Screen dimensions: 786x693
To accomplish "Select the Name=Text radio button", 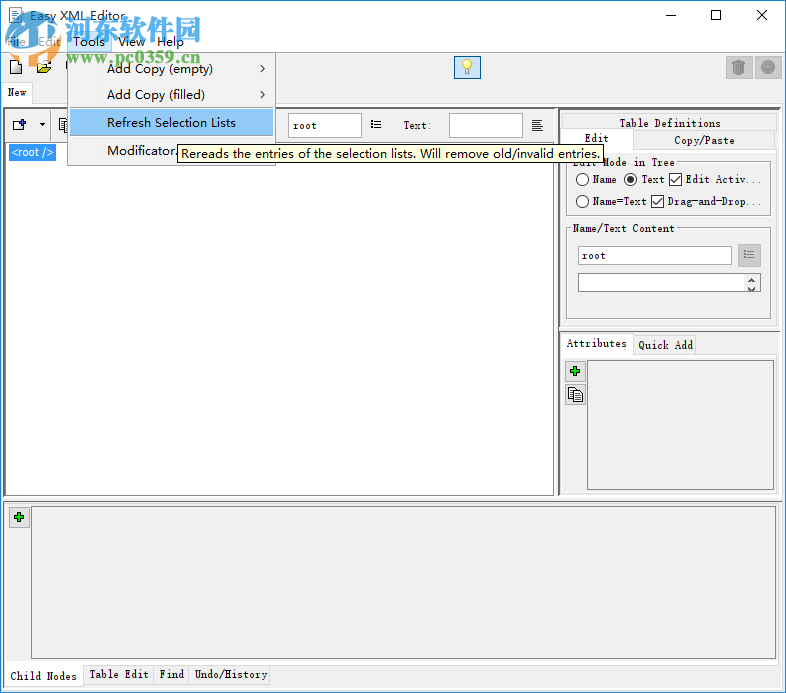I will (x=582, y=202).
